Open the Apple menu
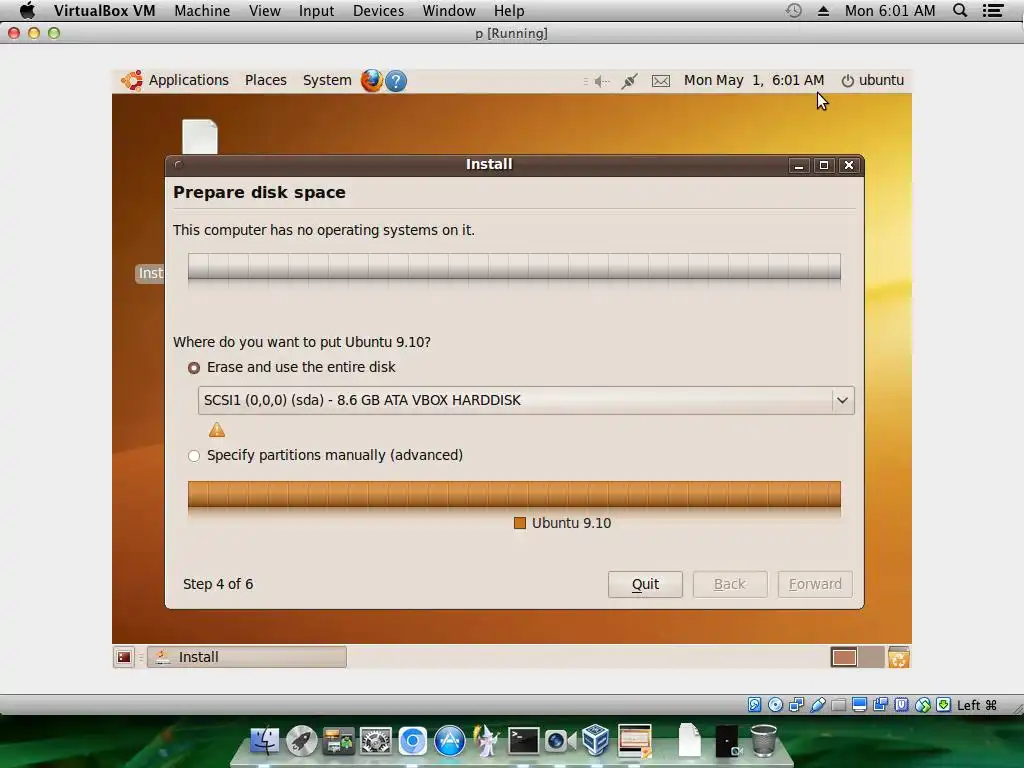This screenshot has height=768, width=1024. coord(27,10)
